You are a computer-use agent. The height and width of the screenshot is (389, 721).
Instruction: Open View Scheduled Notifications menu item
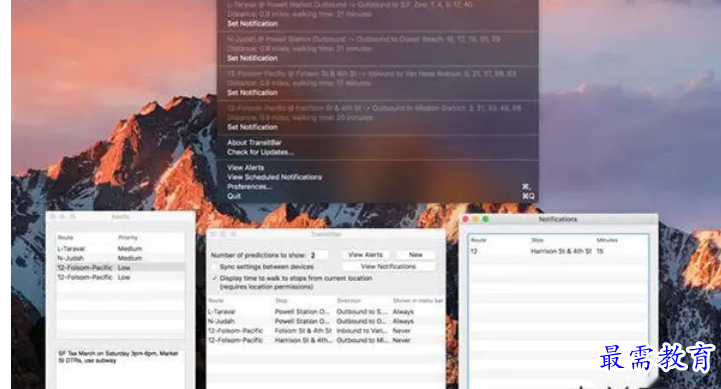(x=275, y=177)
